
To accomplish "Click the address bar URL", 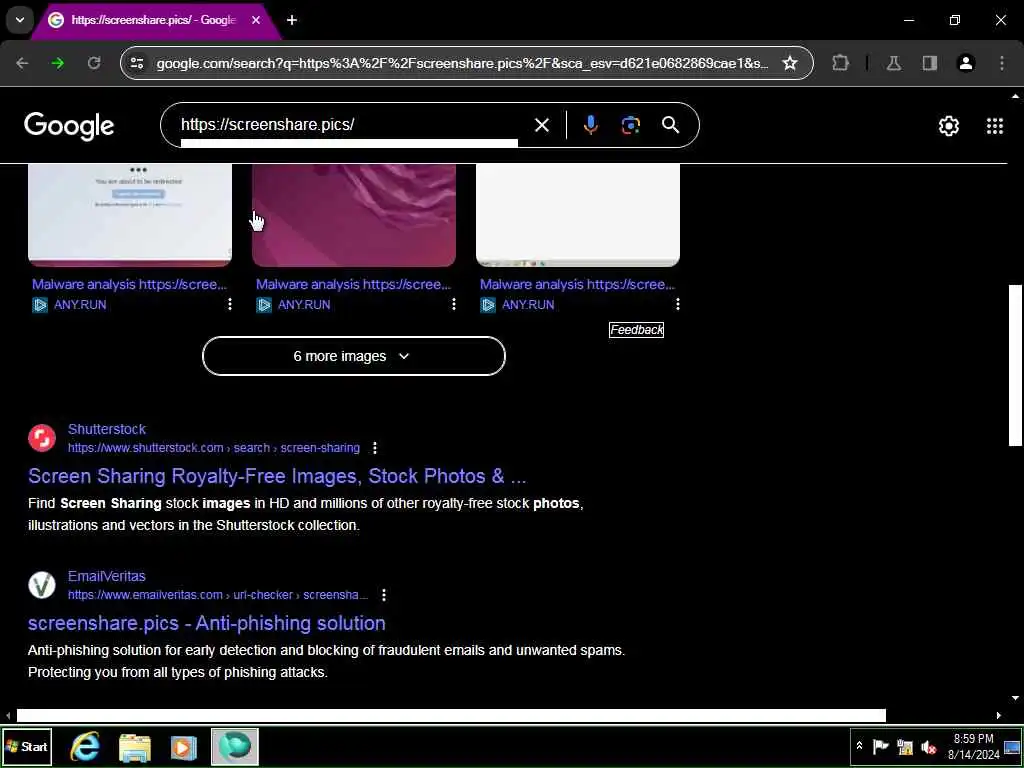I will 462,63.
